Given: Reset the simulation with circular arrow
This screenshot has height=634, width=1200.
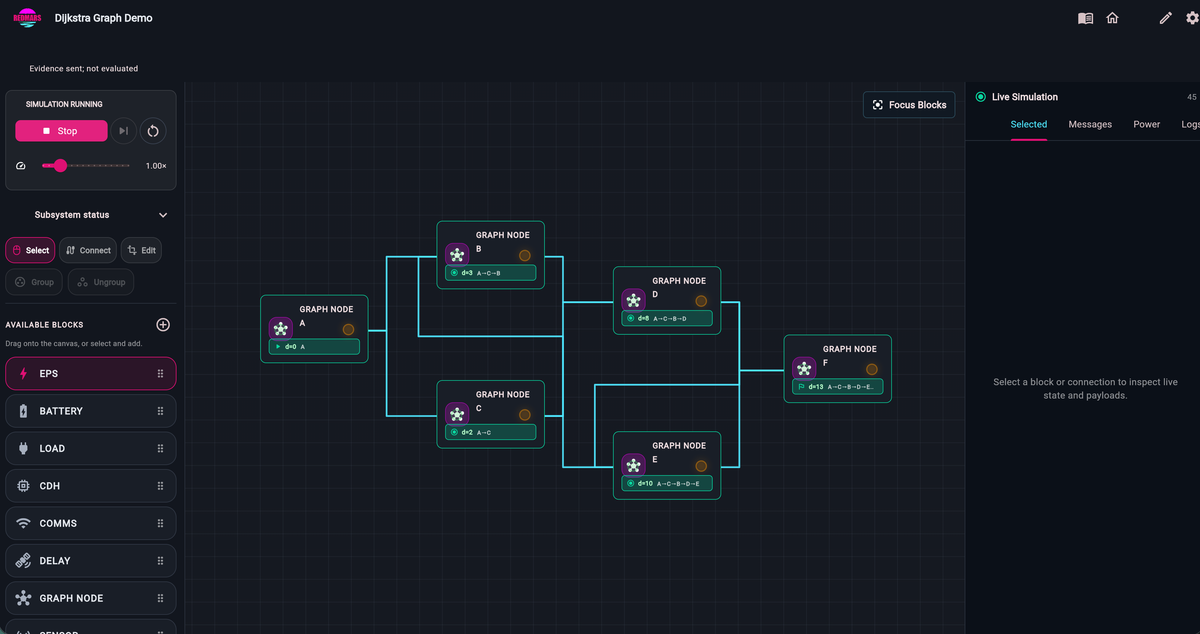Looking at the screenshot, I should (153, 131).
